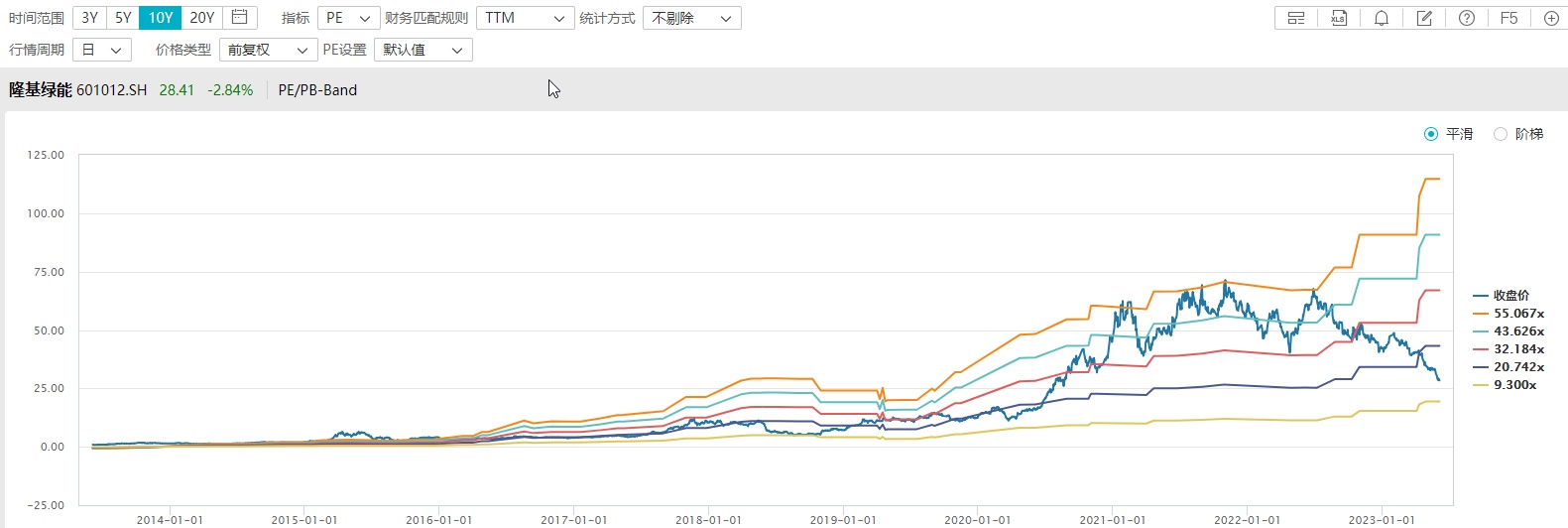Open the 统计方式 不剔除 selector
Image resolution: width=1568 pixels, height=528 pixels.
[691, 18]
